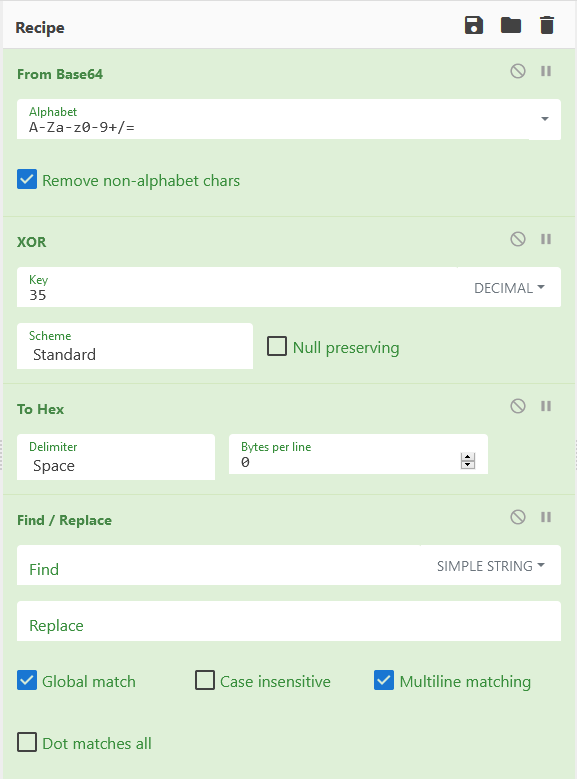Save the recipe with the floppy disk icon
Image resolution: width=577 pixels, height=779 pixels.
[x=474, y=25]
